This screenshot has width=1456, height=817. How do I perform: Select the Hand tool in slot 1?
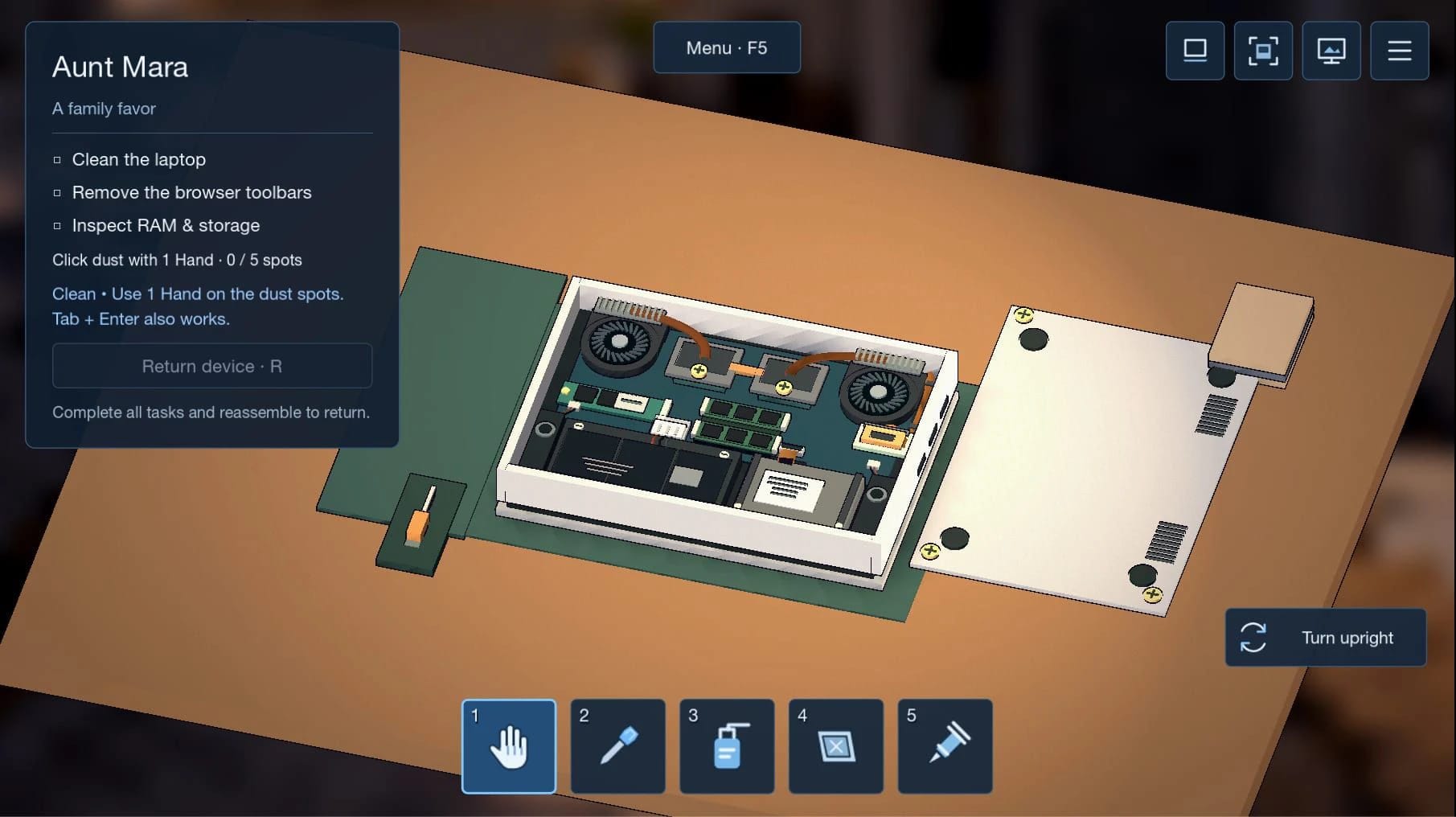509,746
